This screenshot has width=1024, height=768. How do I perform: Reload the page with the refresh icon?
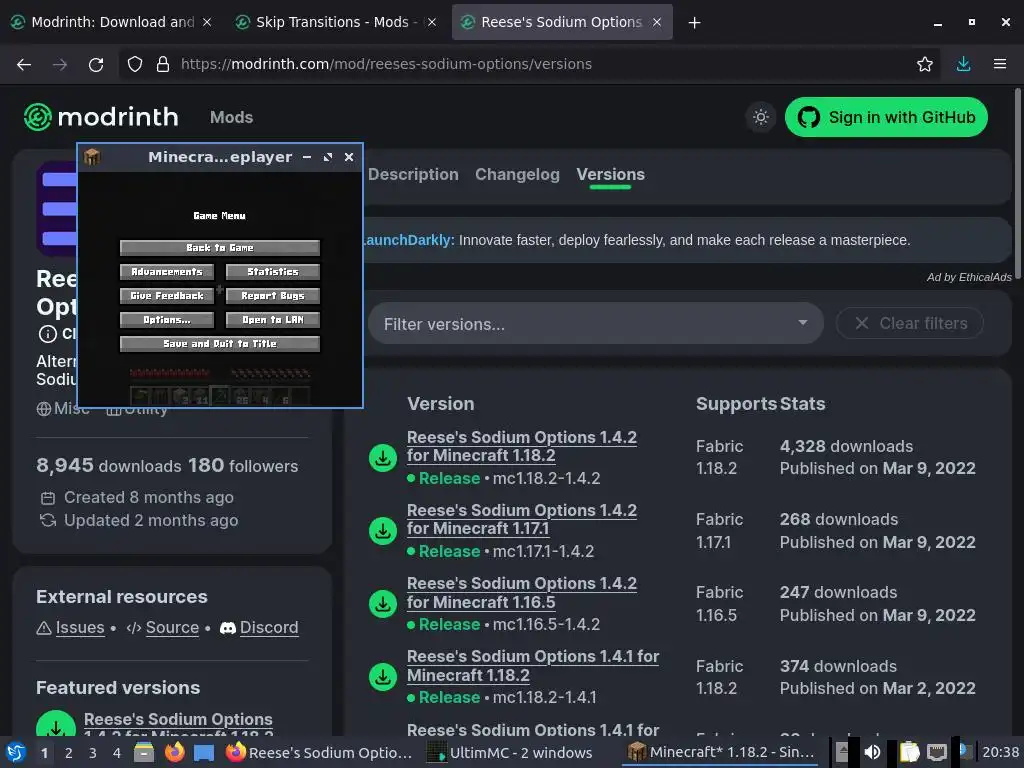[96, 64]
